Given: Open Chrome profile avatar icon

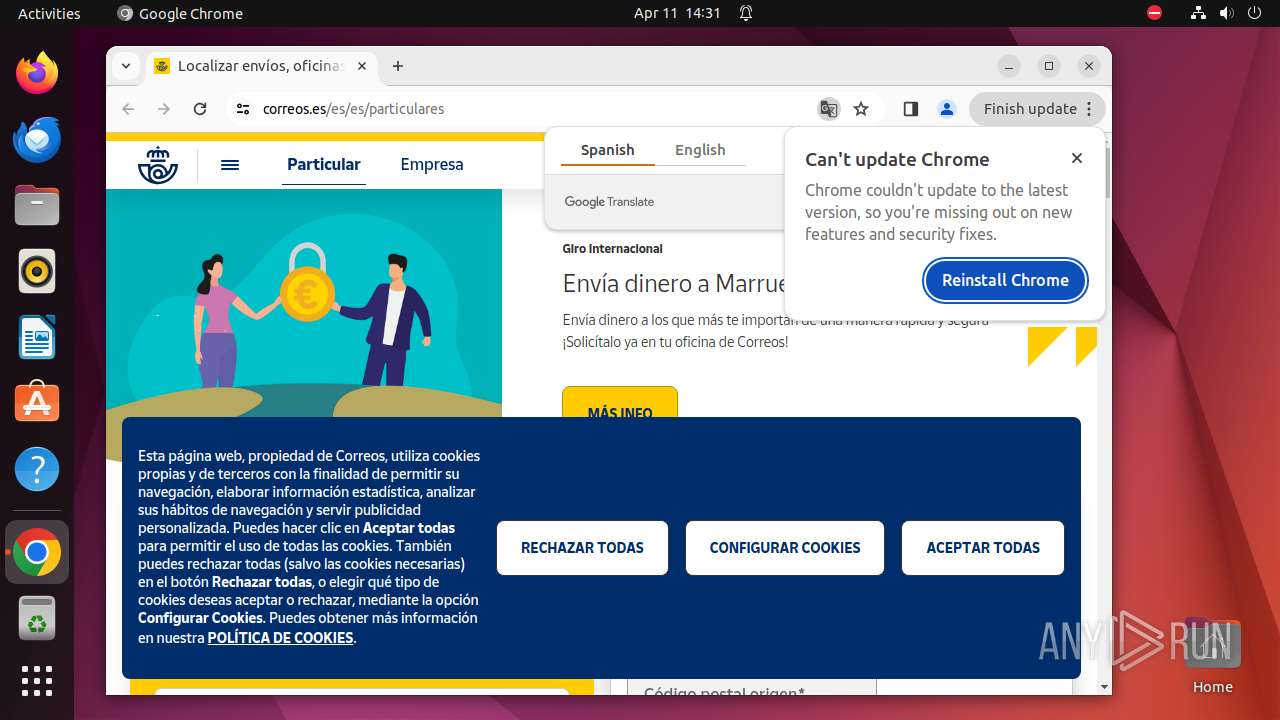Looking at the screenshot, I should (x=946, y=109).
